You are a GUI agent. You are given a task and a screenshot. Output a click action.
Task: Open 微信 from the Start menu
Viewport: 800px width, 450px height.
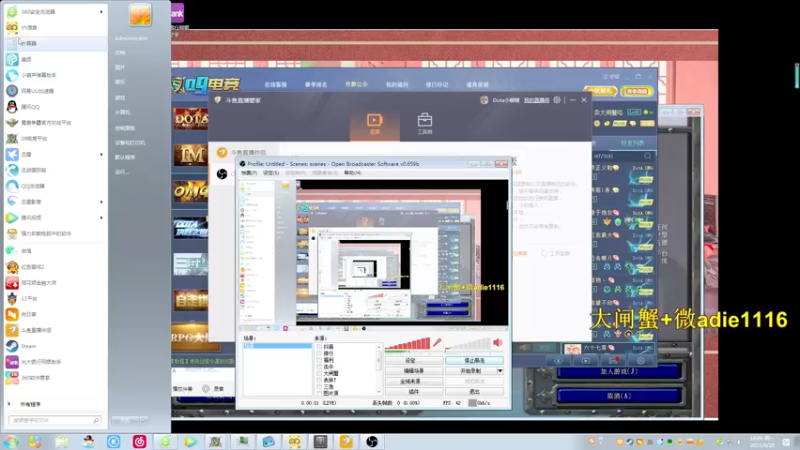tap(55, 251)
